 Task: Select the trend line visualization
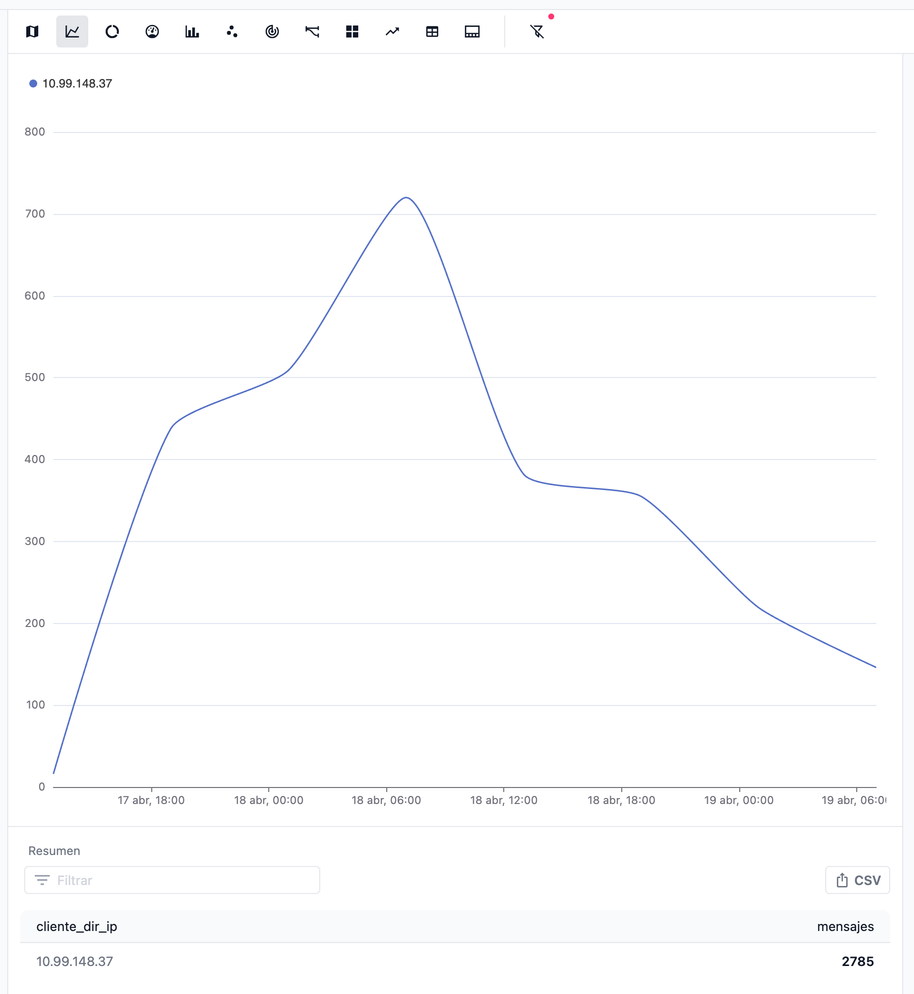pos(392,32)
